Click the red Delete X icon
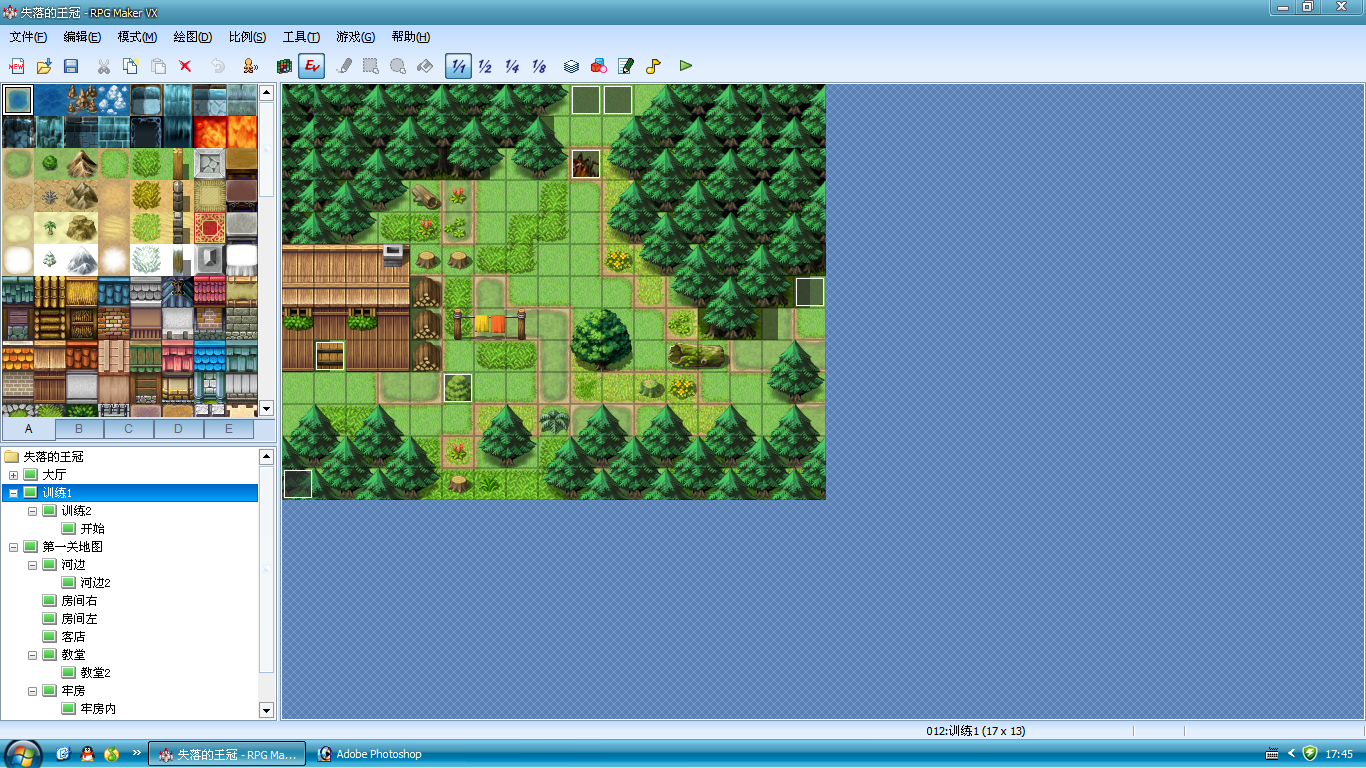 (x=185, y=66)
